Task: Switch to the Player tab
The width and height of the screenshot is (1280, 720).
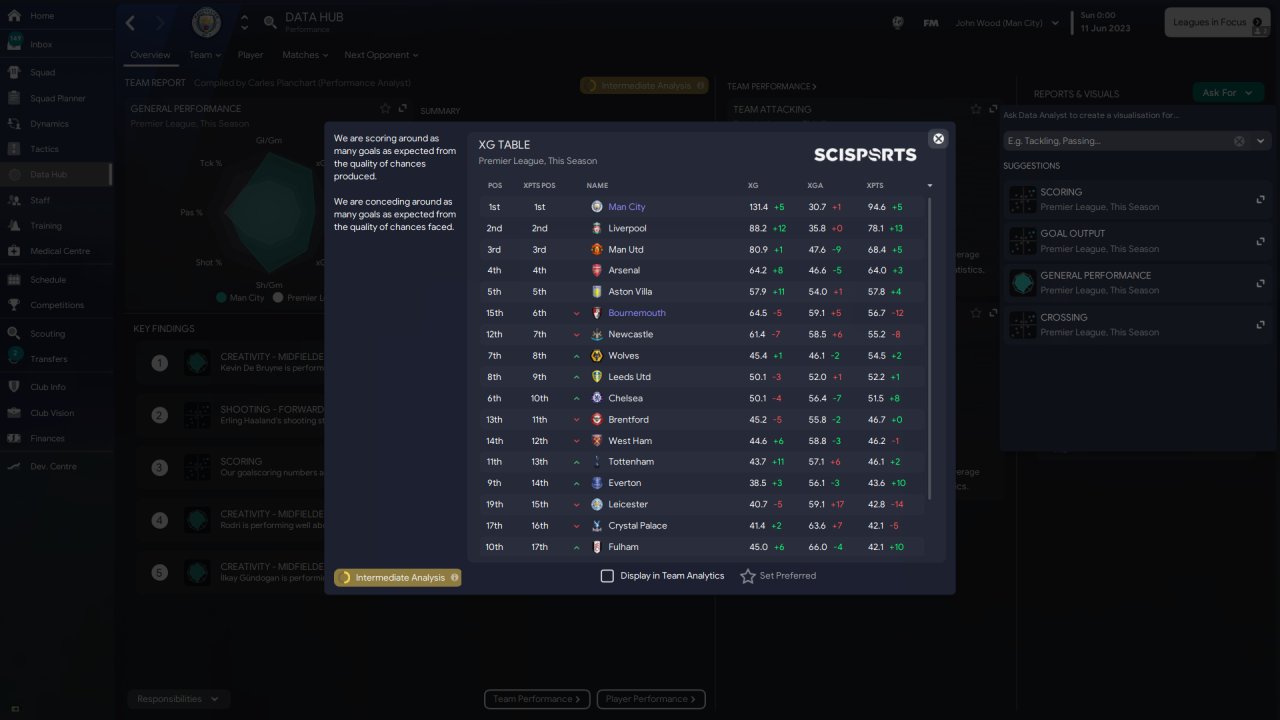Action: (x=251, y=55)
